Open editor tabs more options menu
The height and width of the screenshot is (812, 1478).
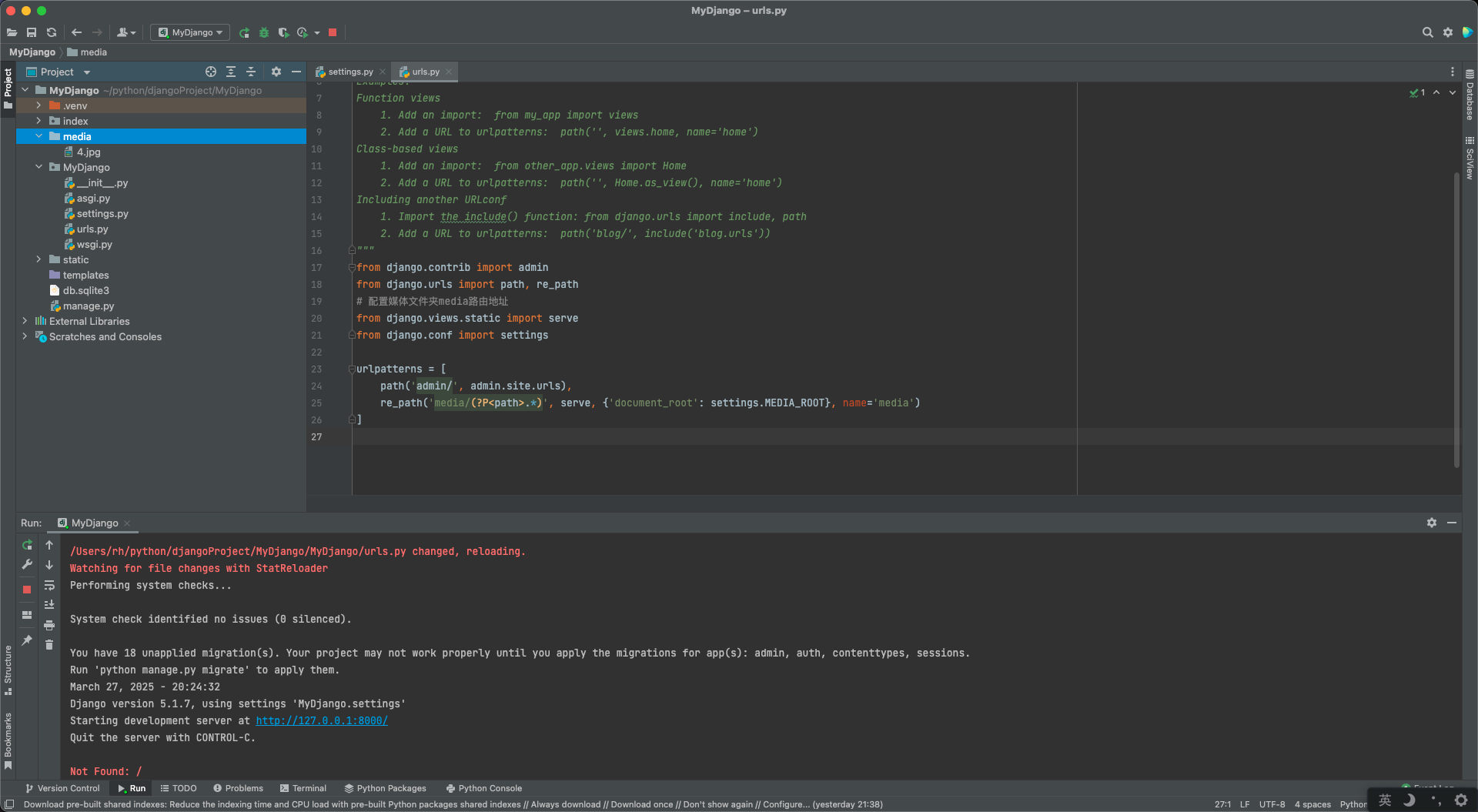(1453, 72)
